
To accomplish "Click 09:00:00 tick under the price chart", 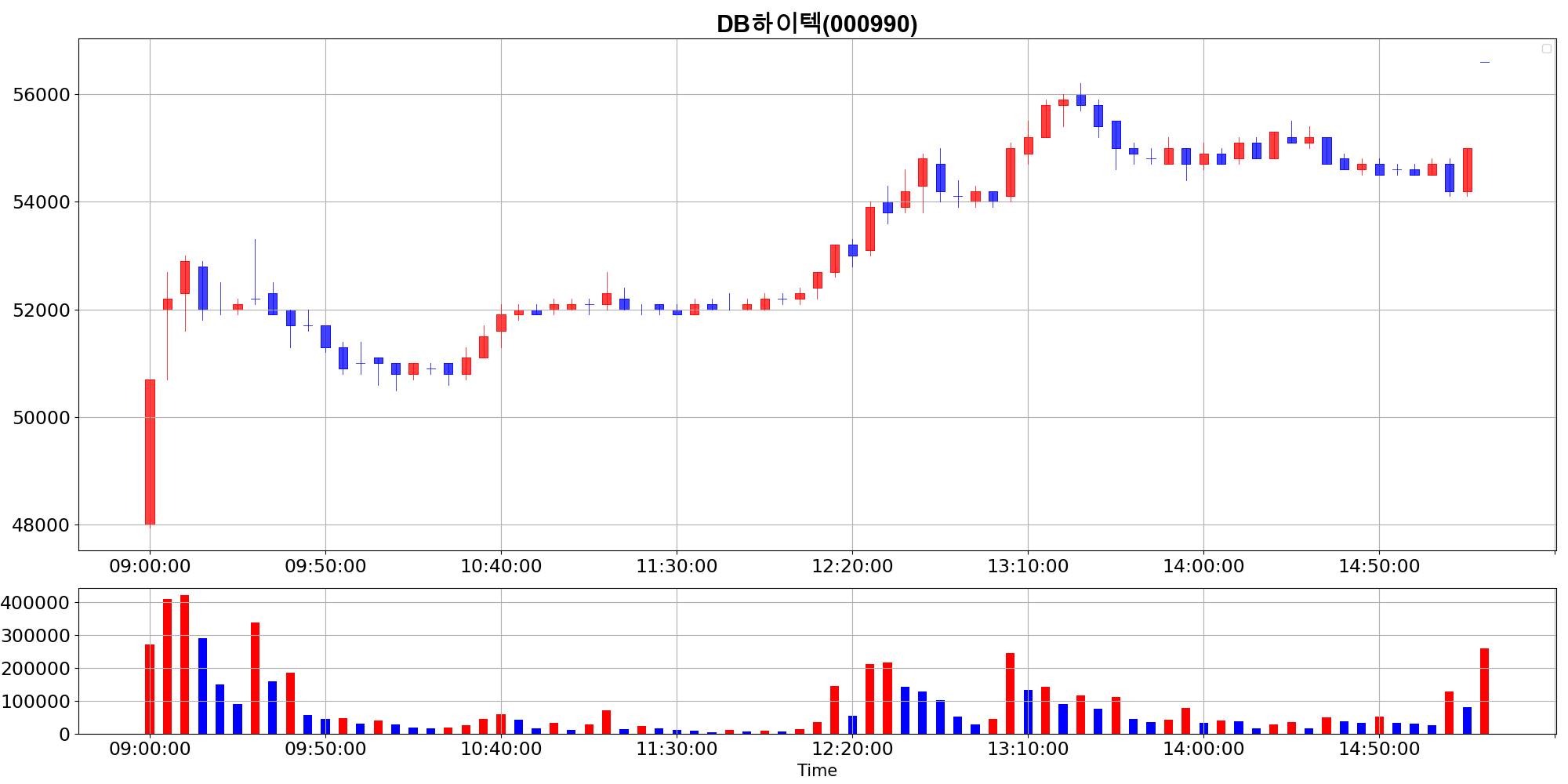I will [150, 566].
